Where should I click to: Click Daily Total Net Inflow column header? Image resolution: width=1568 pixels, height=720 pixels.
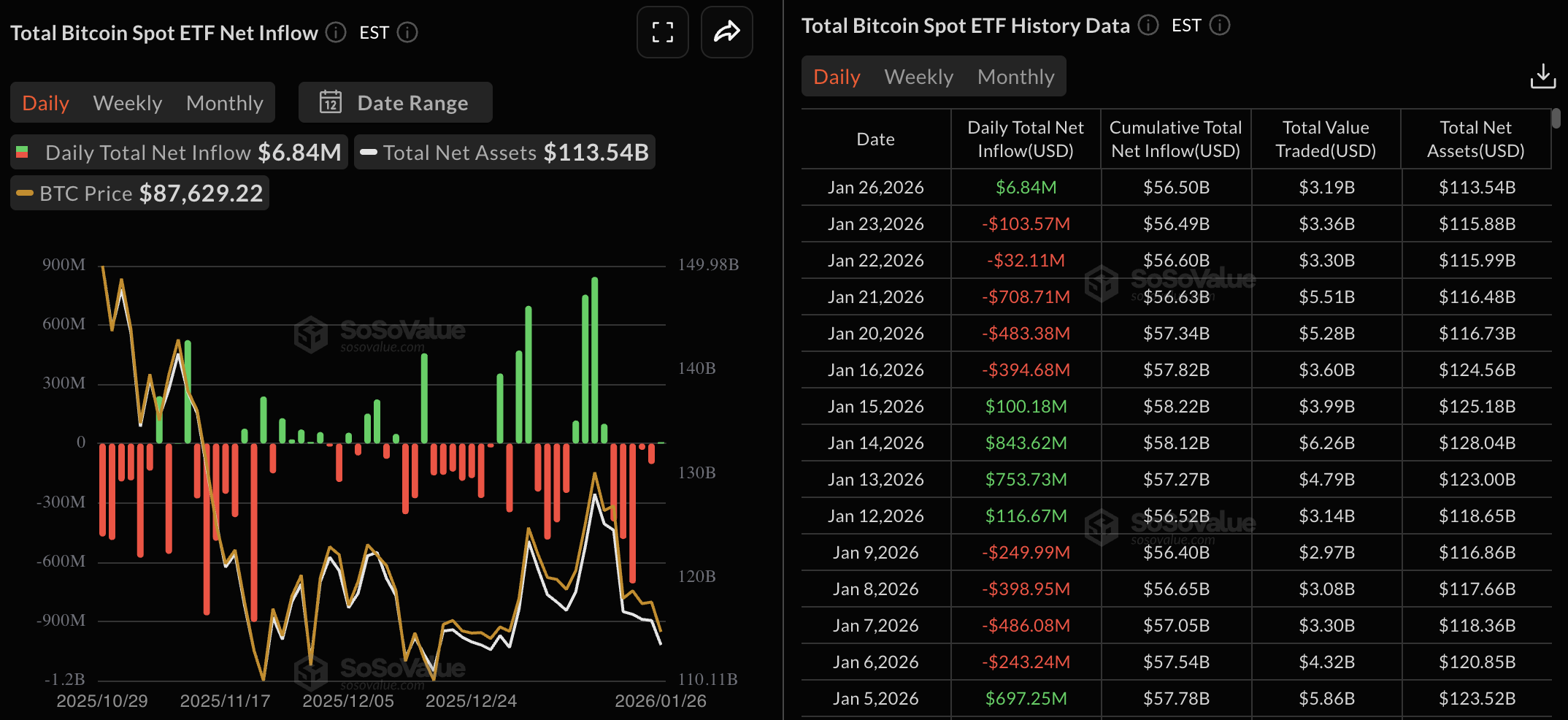point(1026,139)
